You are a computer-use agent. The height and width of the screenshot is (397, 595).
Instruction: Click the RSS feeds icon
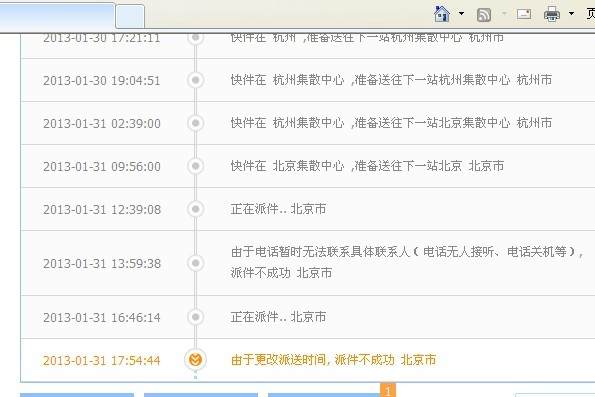coord(484,15)
